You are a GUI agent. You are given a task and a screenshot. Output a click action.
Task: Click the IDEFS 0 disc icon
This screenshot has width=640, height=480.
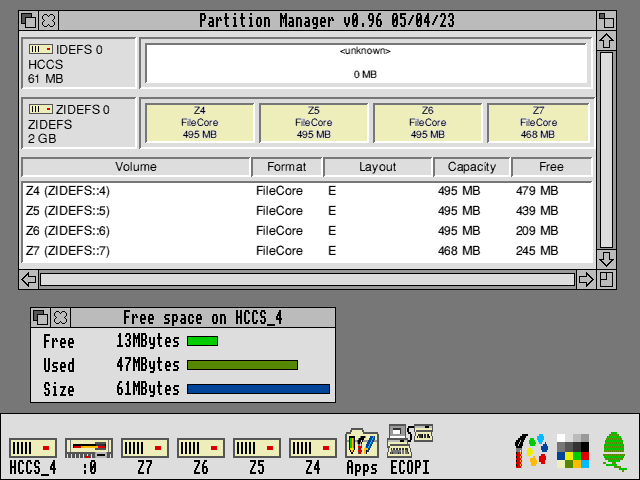[40, 49]
